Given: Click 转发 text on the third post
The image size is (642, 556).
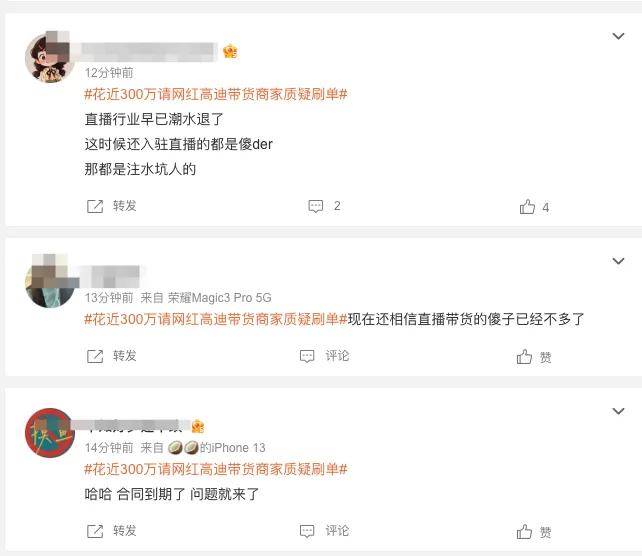Looking at the screenshot, I should [124, 531].
